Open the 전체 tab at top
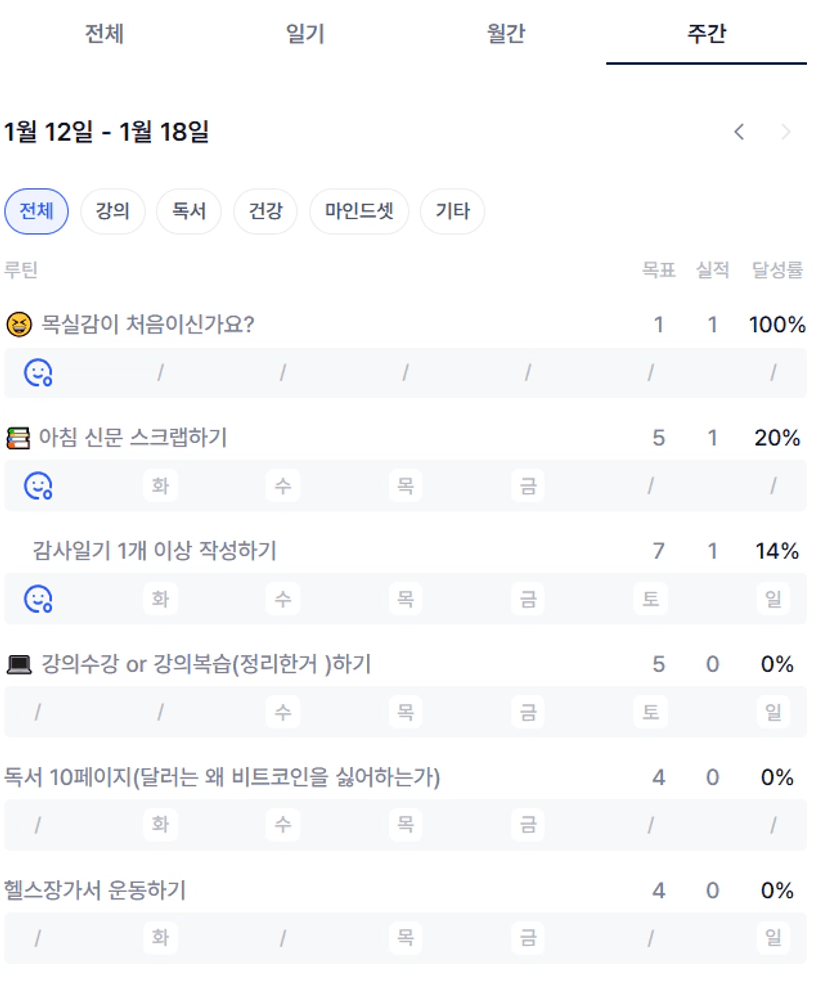827x997 pixels. coord(104,34)
